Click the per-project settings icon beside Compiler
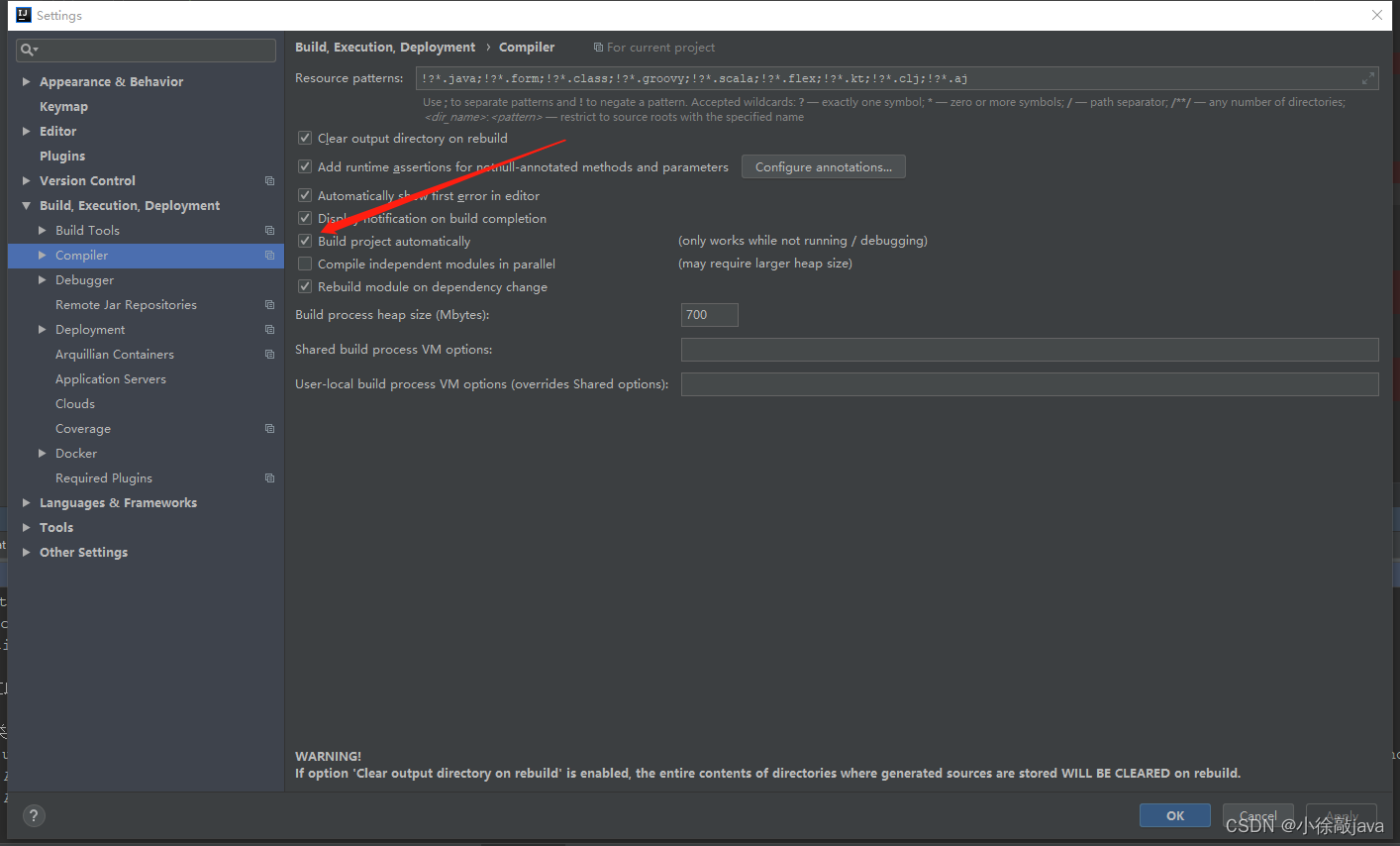This screenshot has width=1400, height=846. pyautogui.click(x=269, y=255)
